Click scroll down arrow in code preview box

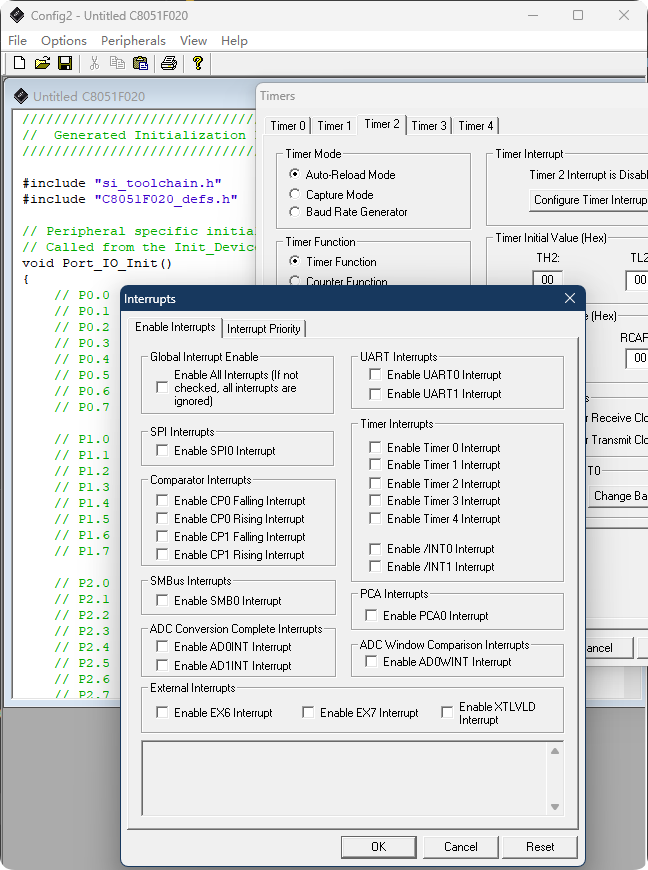pos(555,807)
